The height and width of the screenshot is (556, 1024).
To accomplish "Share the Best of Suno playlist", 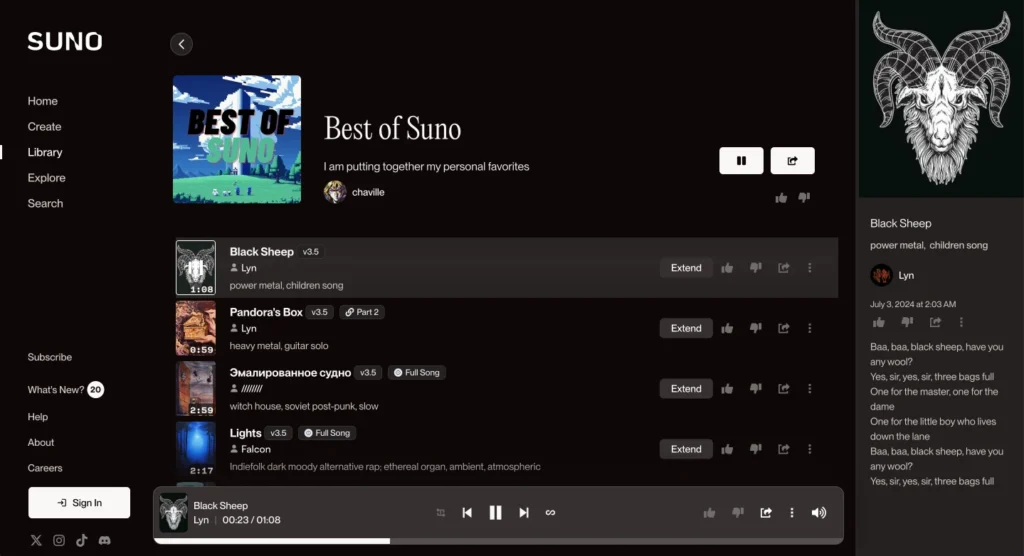I will point(792,161).
